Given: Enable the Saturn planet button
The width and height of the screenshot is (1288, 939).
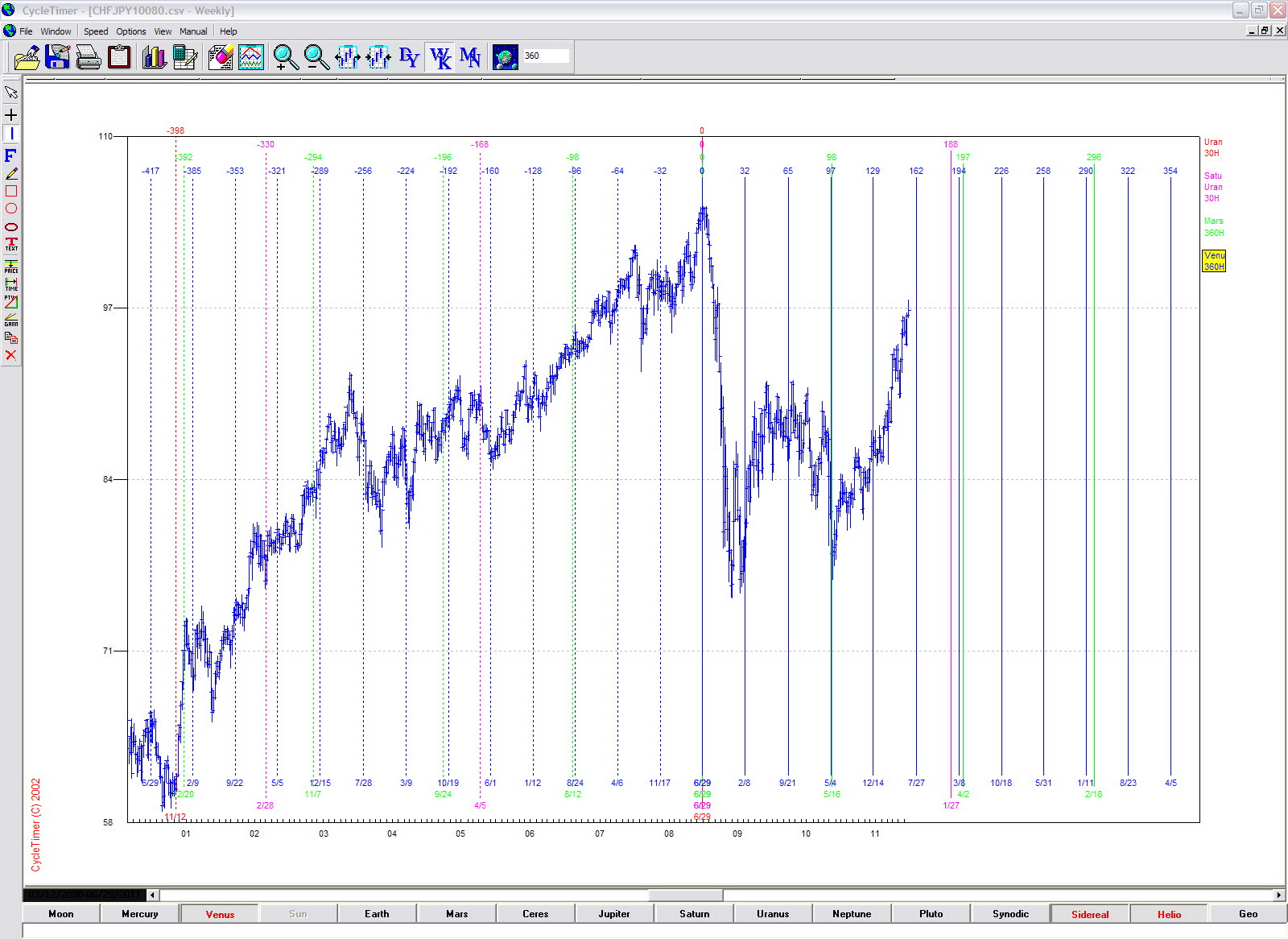Looking at the screenshot, I should (x=694, y=914).
